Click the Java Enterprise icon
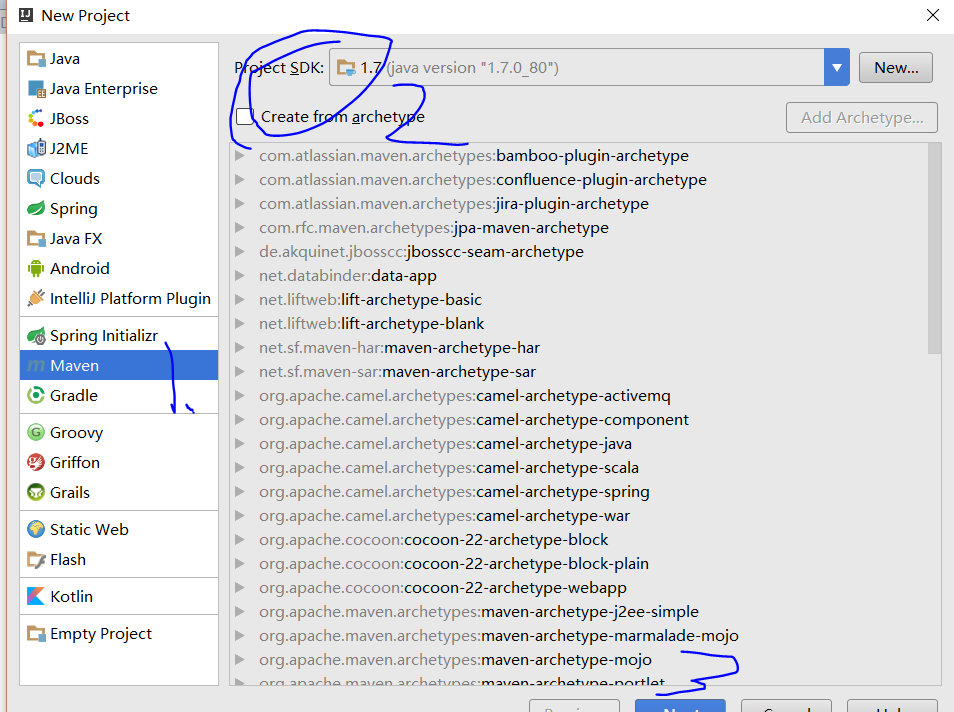 (37, 89)
